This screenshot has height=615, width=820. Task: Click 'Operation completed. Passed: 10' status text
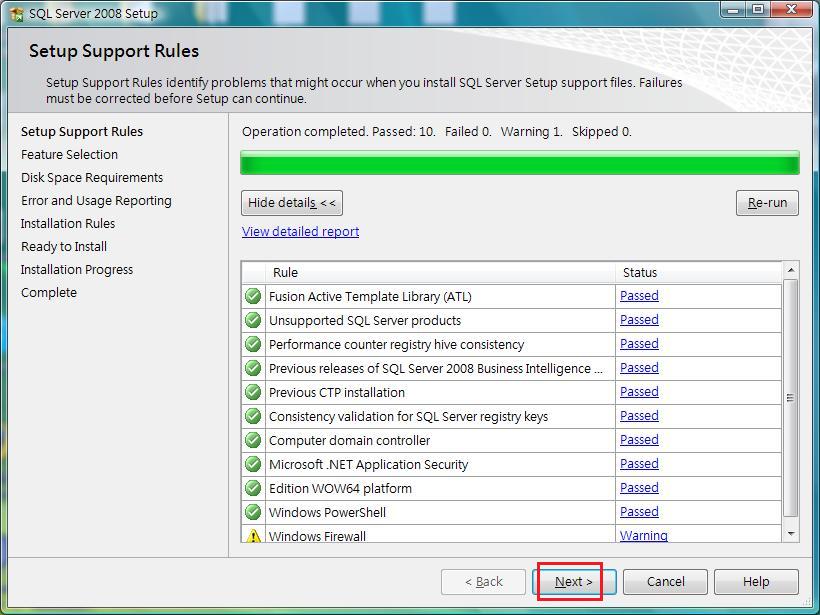pyautogui.click(x=338, y=131)
